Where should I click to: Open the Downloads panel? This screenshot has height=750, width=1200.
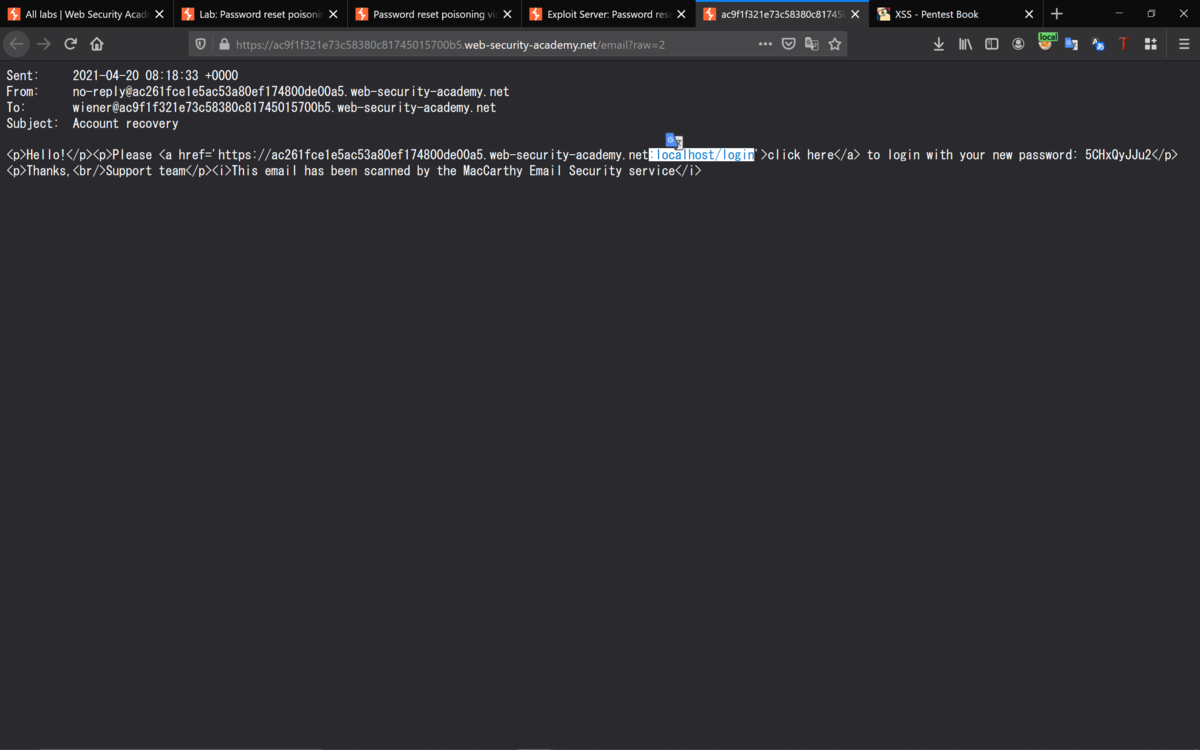[x=938, y=44]
